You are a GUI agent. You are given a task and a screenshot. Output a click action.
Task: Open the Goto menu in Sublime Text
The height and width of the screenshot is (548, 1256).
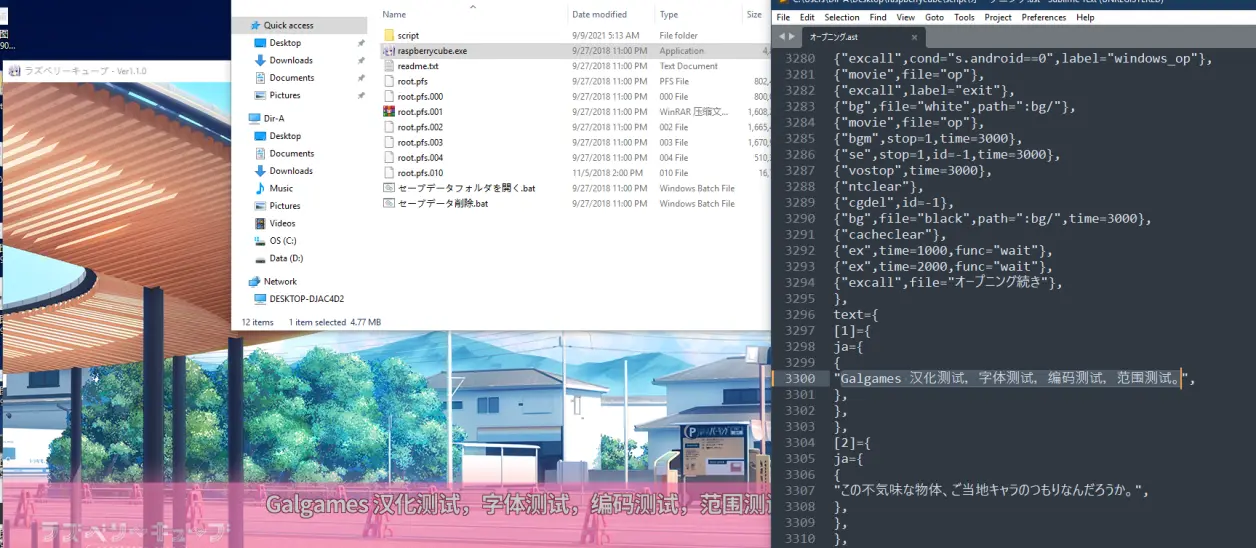pyautogui.click(x=934, y=17)
